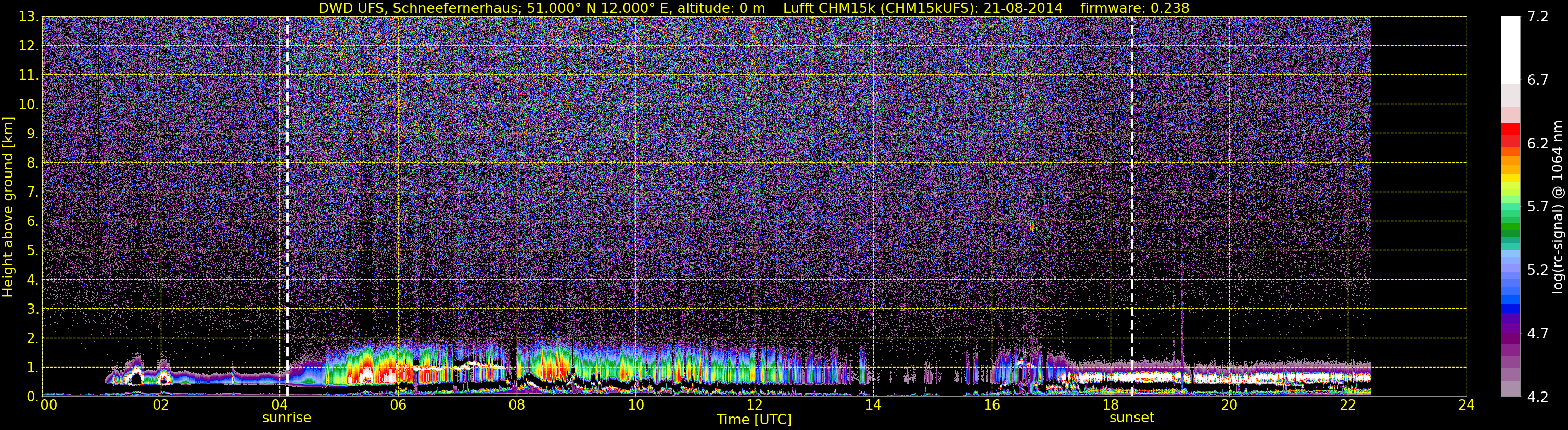
Task: Click the white top segment of the colorbar
Action: [x=1510, y=50]
